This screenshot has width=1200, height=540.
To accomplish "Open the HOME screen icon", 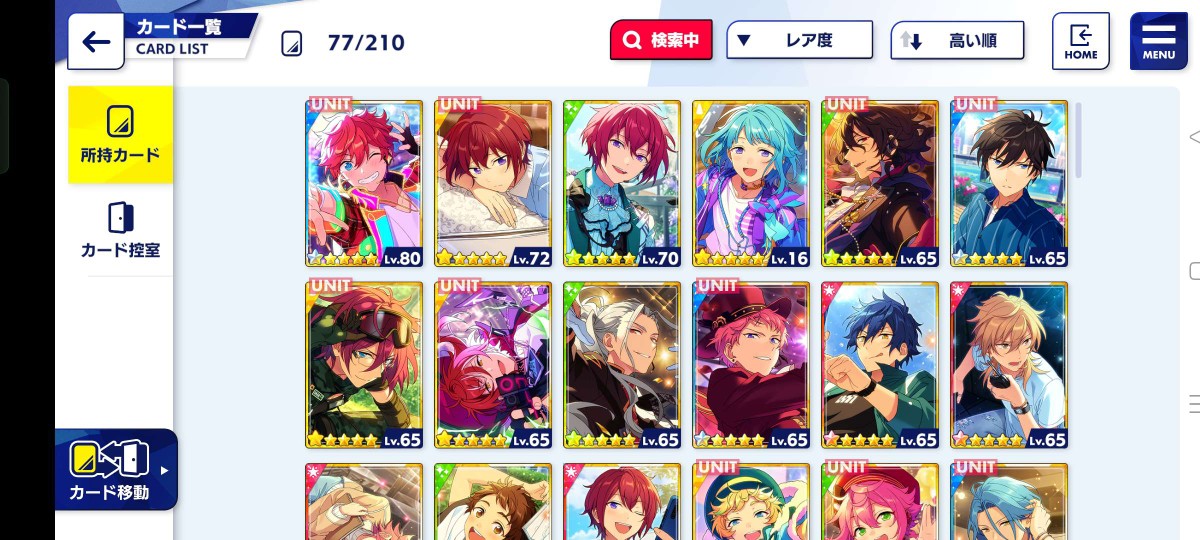I will (x=1080, y=41).
